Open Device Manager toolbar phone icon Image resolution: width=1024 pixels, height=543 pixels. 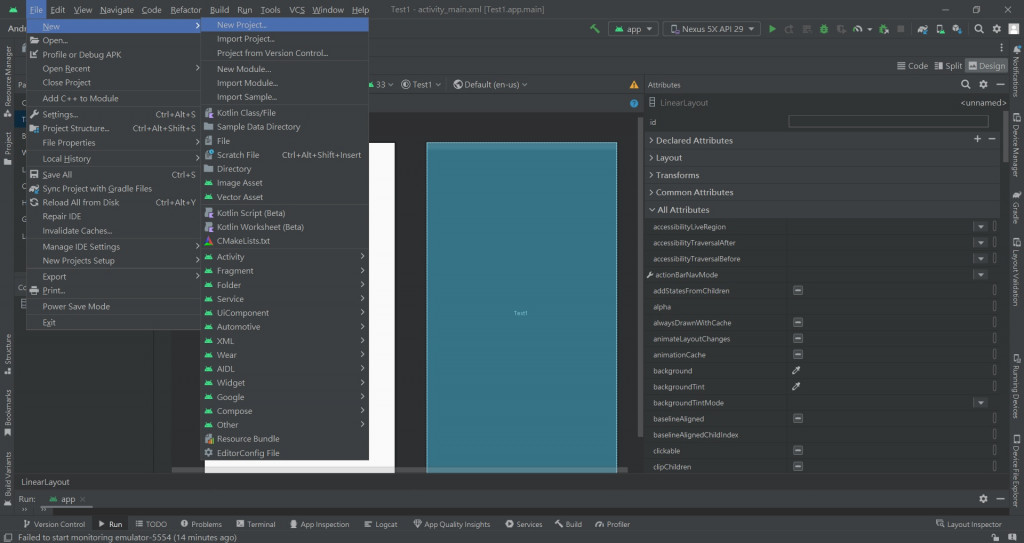coord(940,29)
